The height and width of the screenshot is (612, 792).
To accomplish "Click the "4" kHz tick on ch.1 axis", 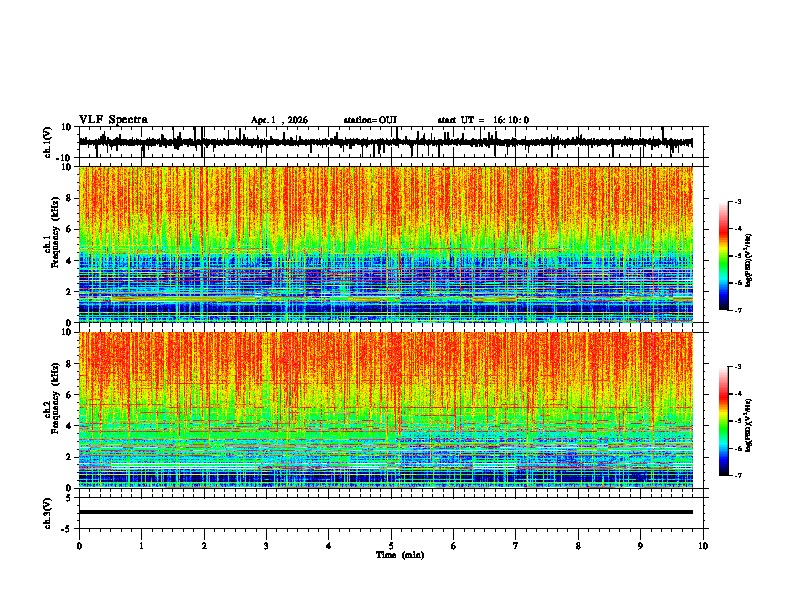I will (69, 261).
